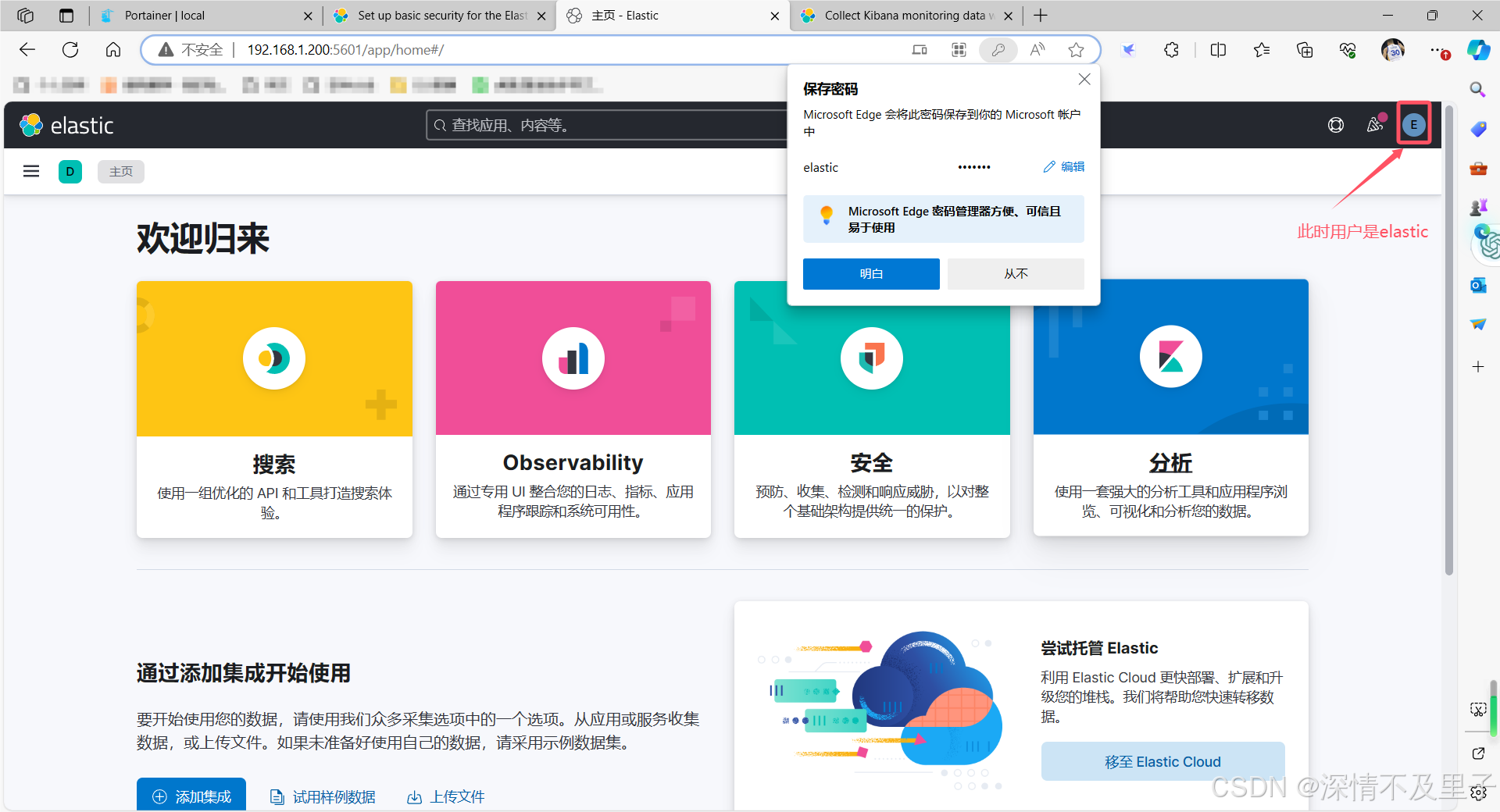Switch to Collect Kibana monitoring data tab
The image size is (1500, 812).
(x=907, y=16)
